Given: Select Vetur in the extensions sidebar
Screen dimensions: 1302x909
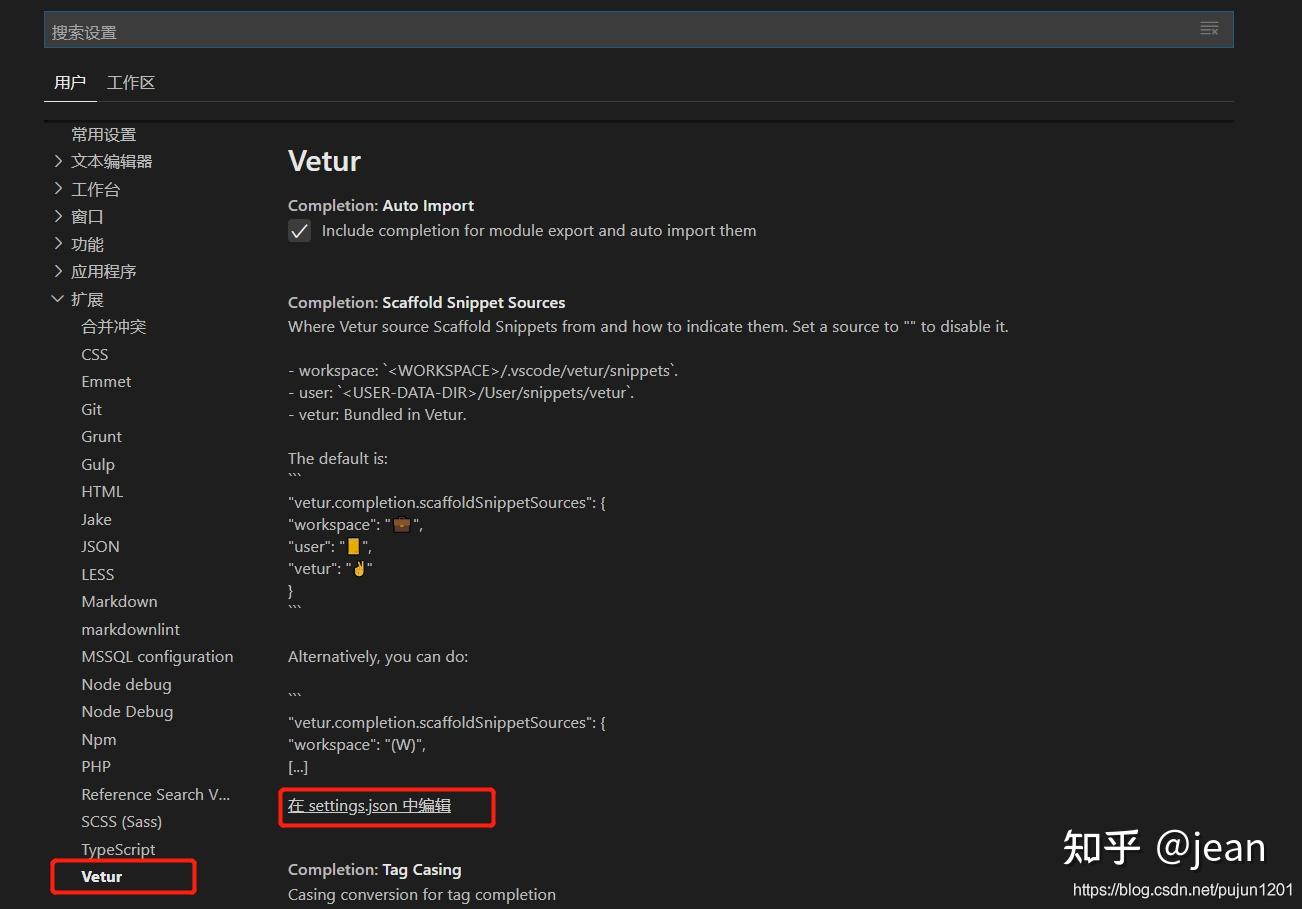Looking at the screenshot, I should [101, 876].
